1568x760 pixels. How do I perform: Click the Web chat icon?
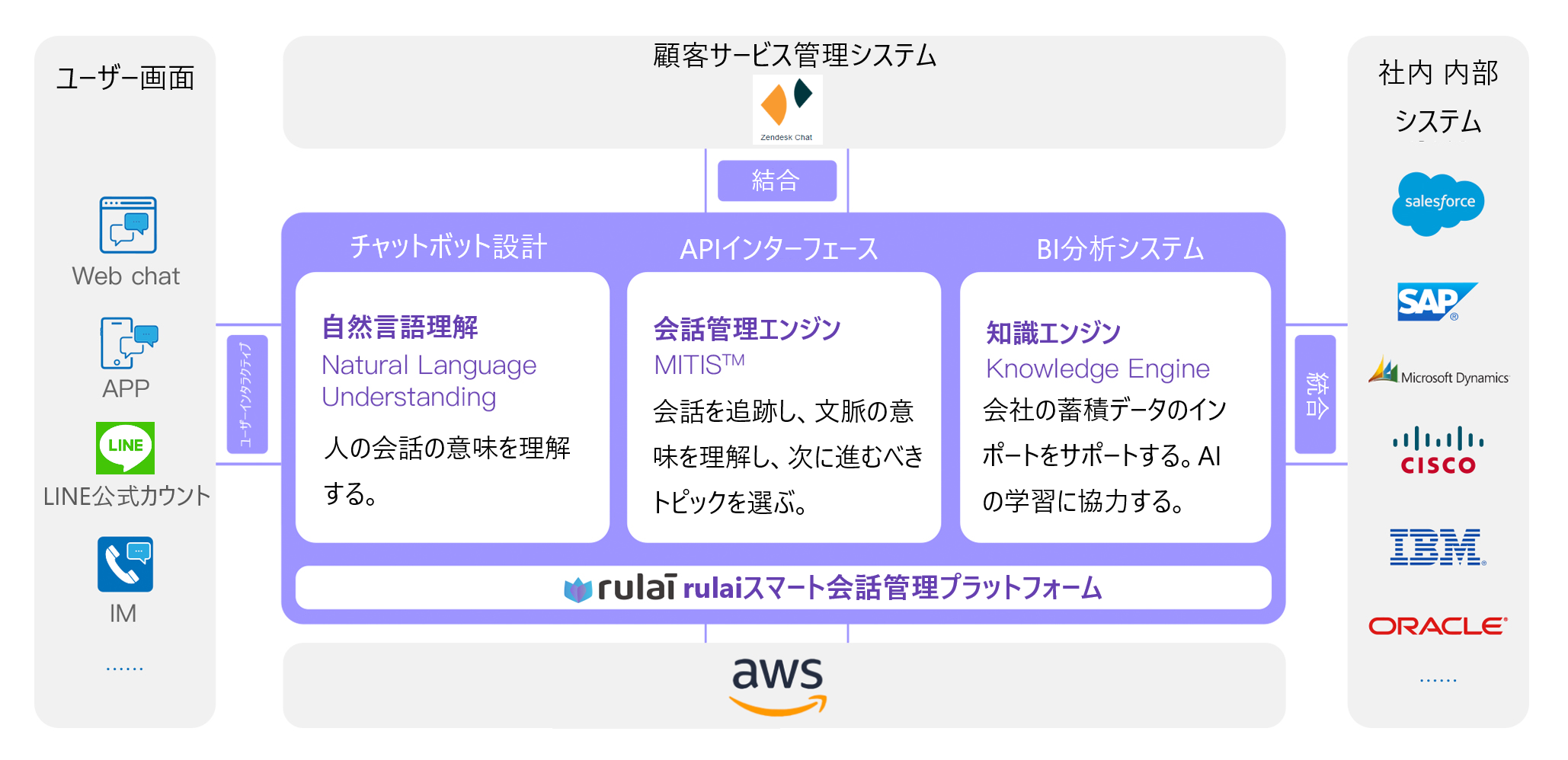pyautogui.click(x=128, y=225)
